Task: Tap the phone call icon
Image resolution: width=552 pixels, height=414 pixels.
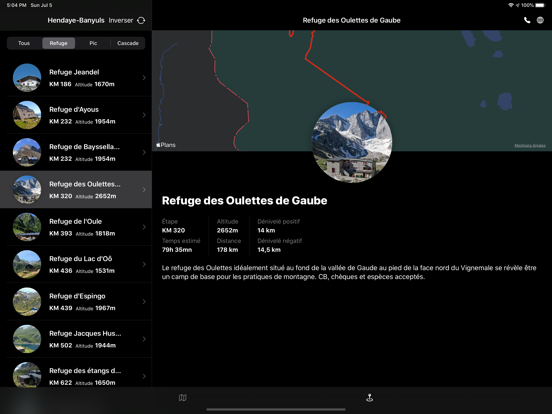Action: (527, 20)
